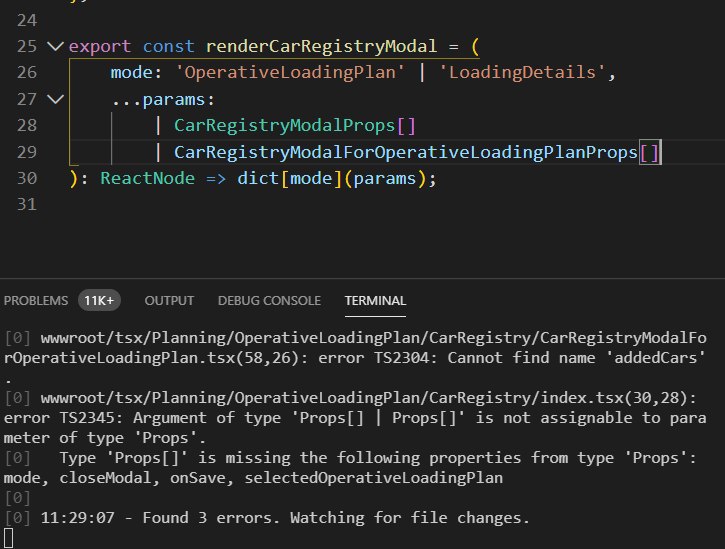
Task: Click the mode parameter name on line 26
Action: click(x=131, y=73)
